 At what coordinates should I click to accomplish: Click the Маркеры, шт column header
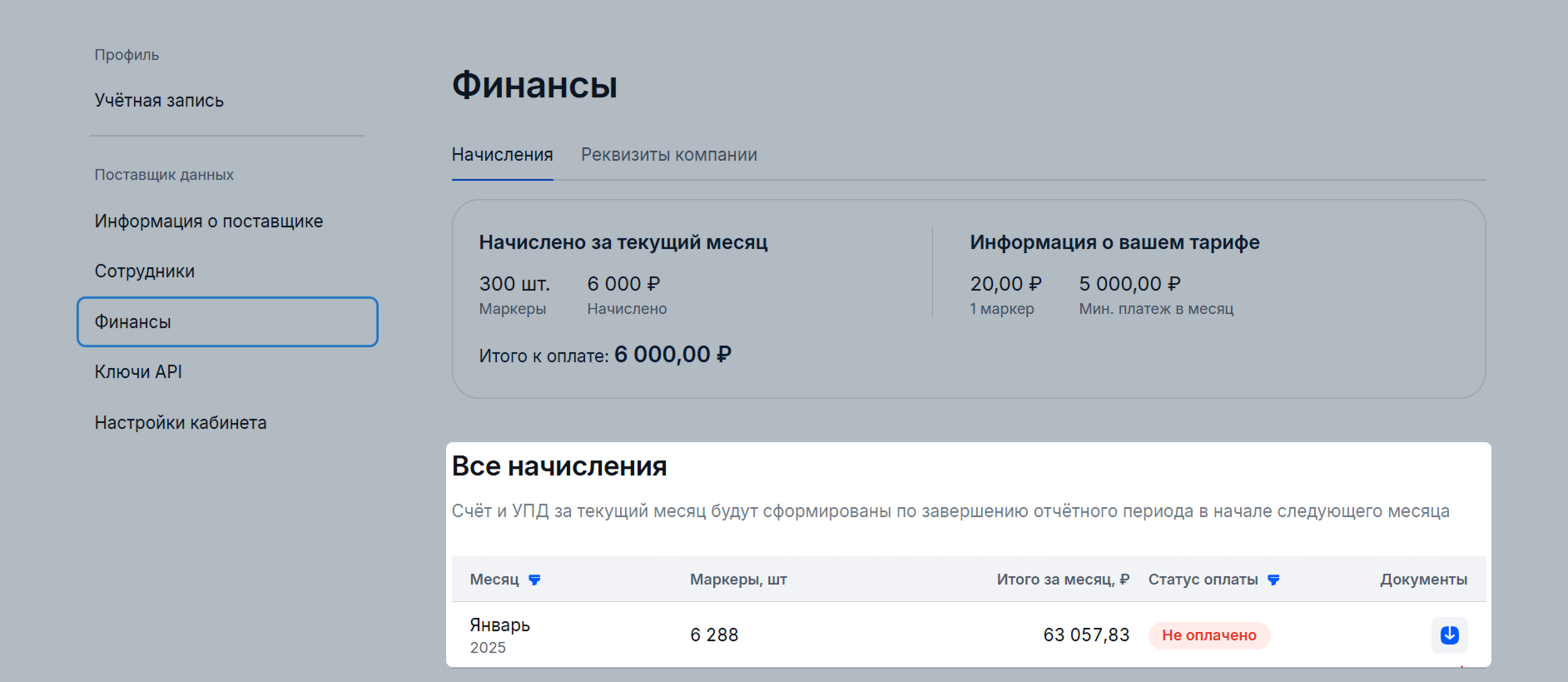[737, 580]
